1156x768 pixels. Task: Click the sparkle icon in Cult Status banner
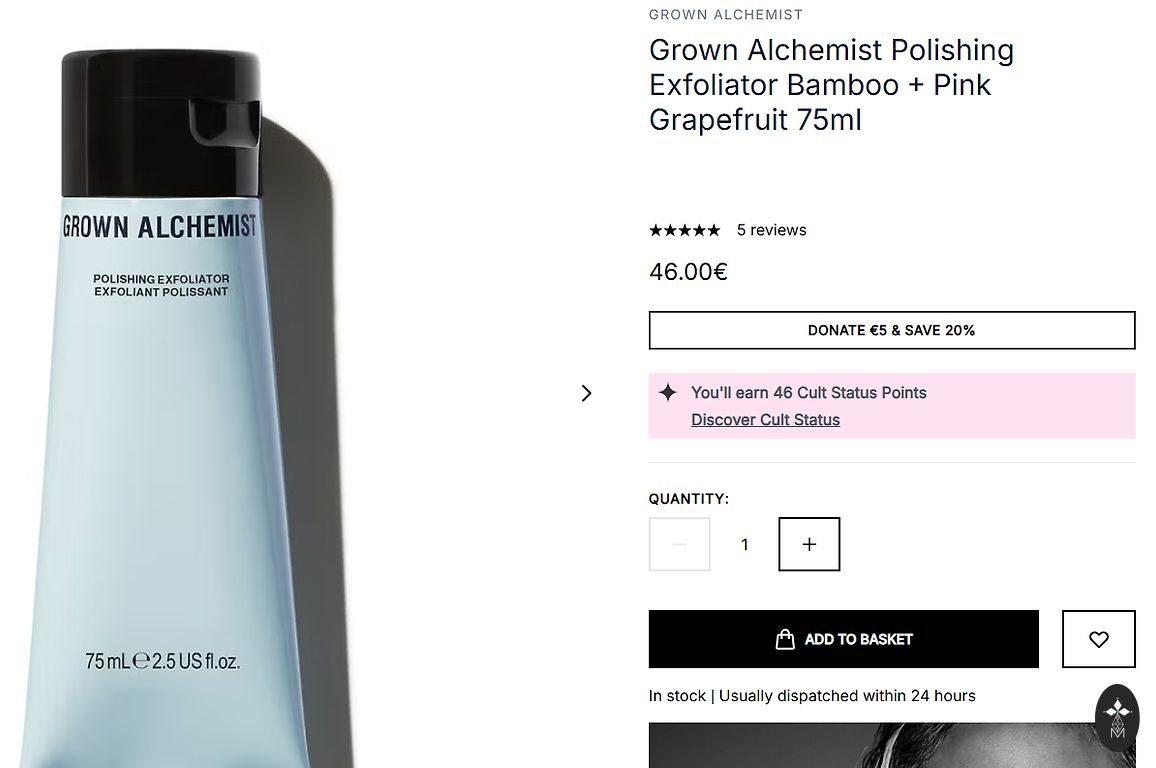pyautogui.click(x=668, y=393)
